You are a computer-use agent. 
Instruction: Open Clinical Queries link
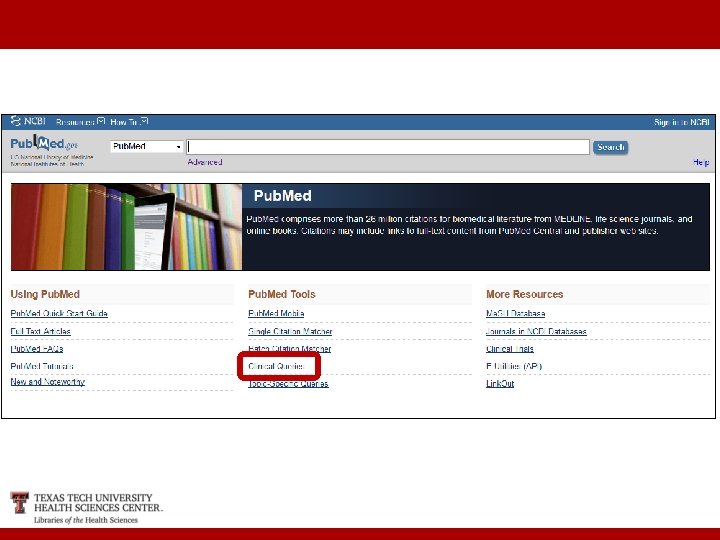[276, 366]
